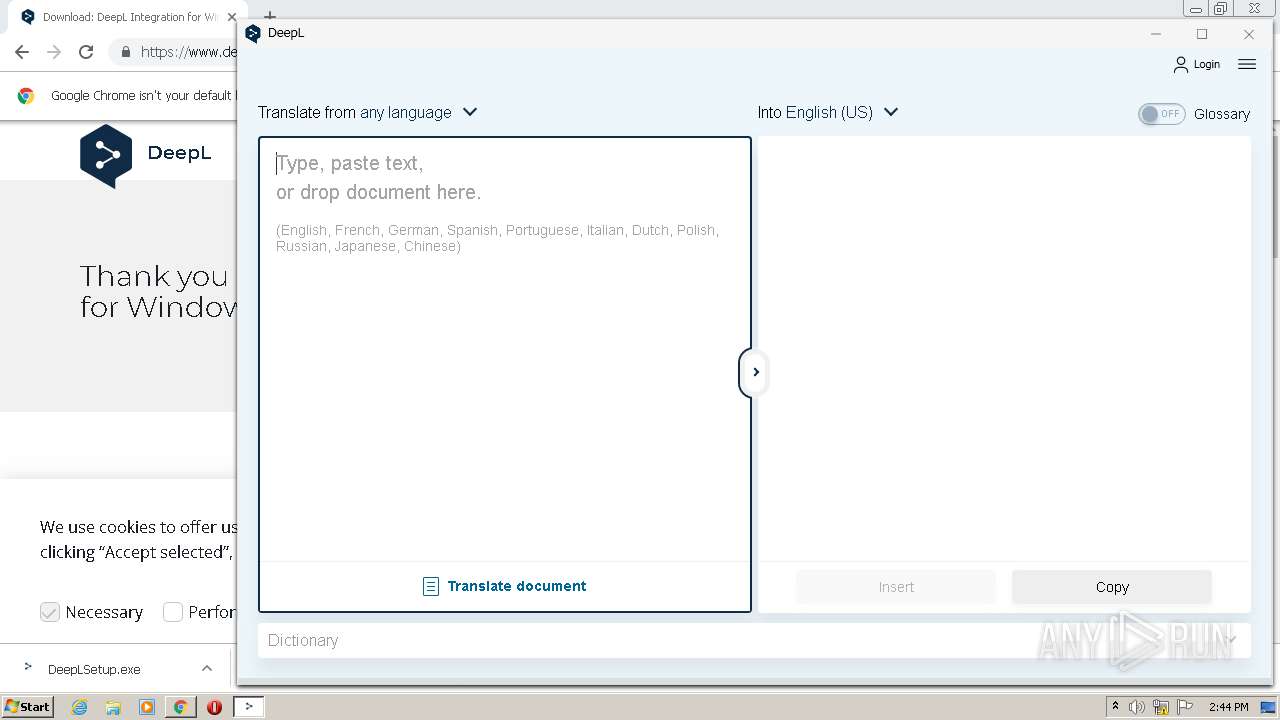Viewport: 1280px width, 720px height.
Task: Click the Translate document page icon
Action: [430, 587]
